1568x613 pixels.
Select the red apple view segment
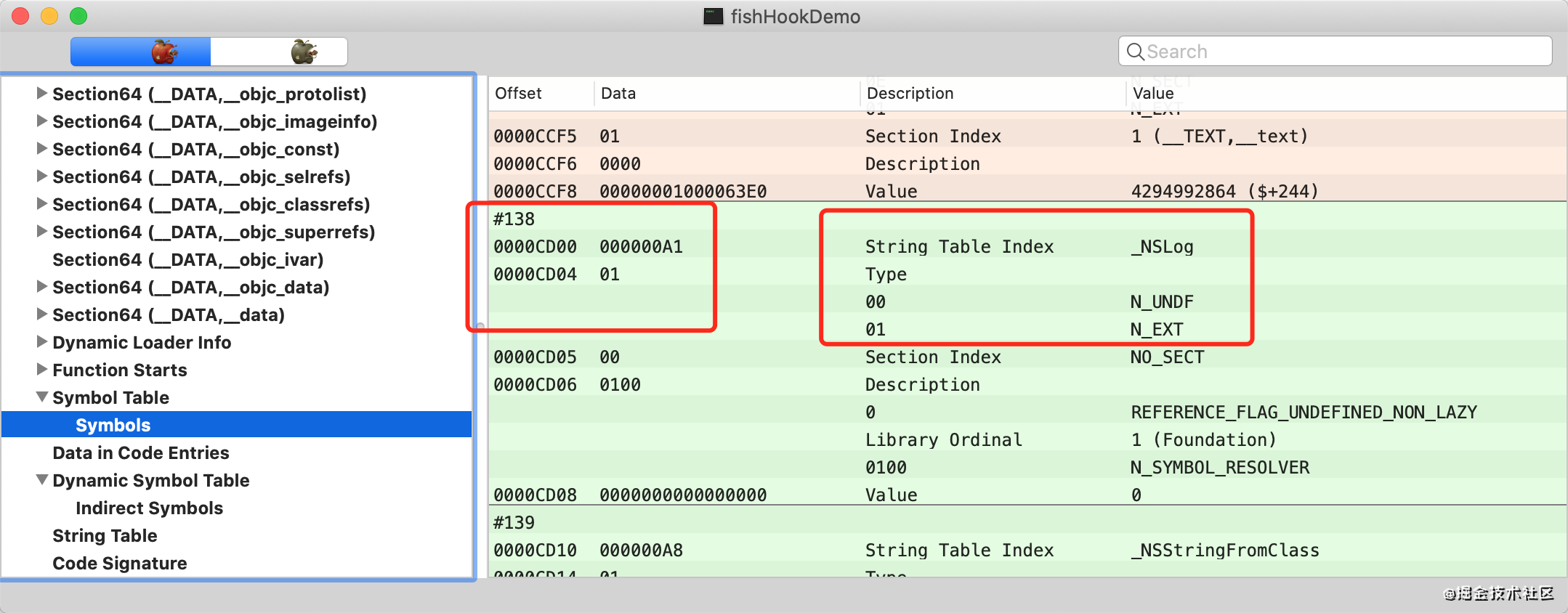141,52
